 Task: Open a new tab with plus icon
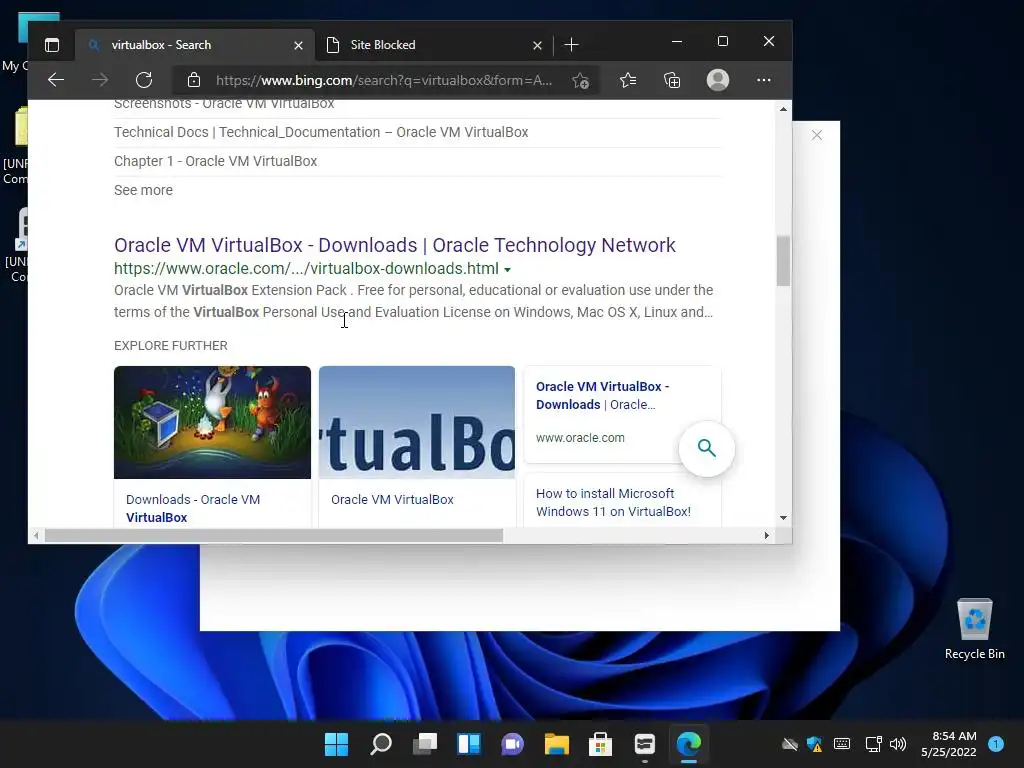[x=571, y=45]
